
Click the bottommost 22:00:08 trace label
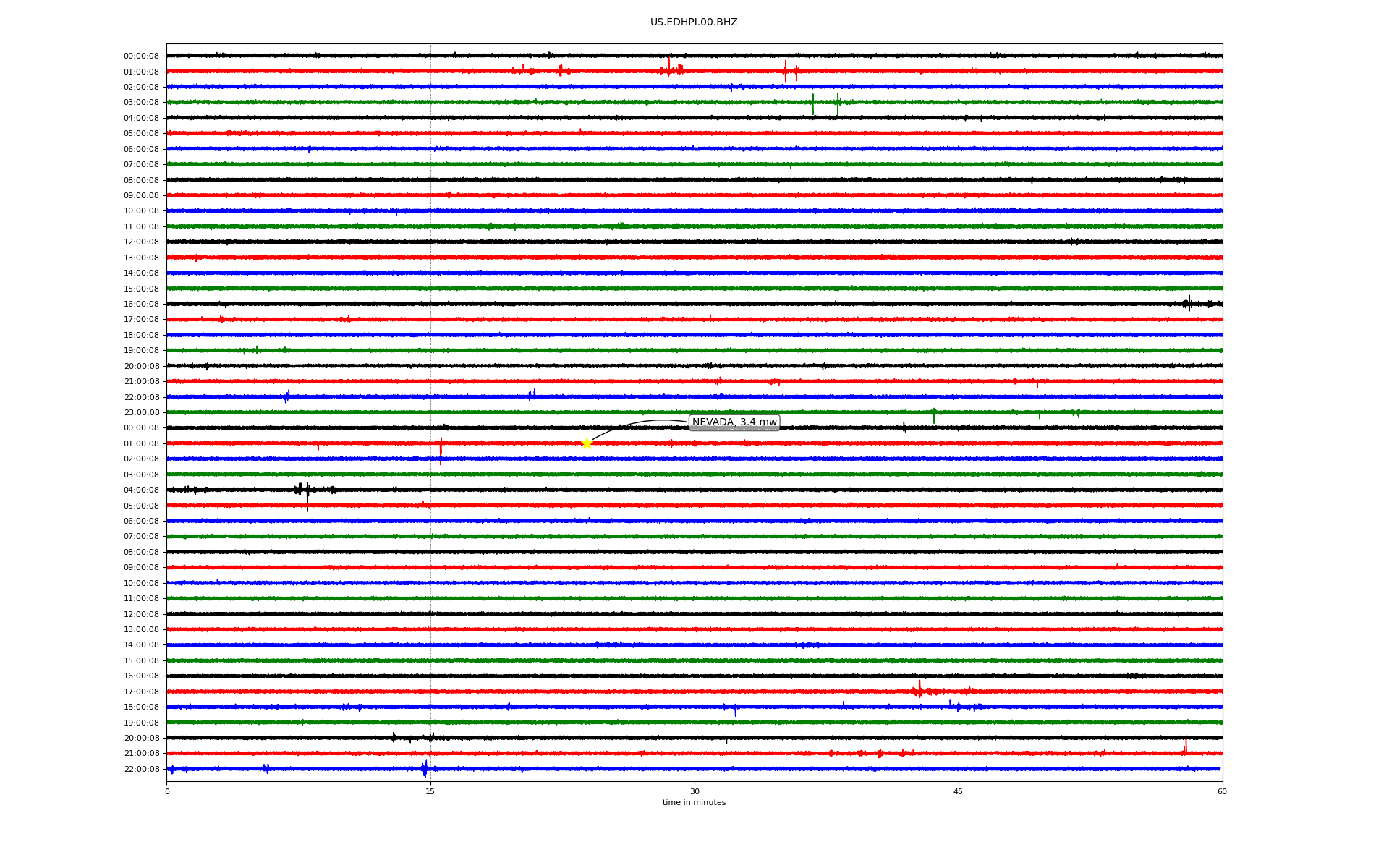pos(142,770)
